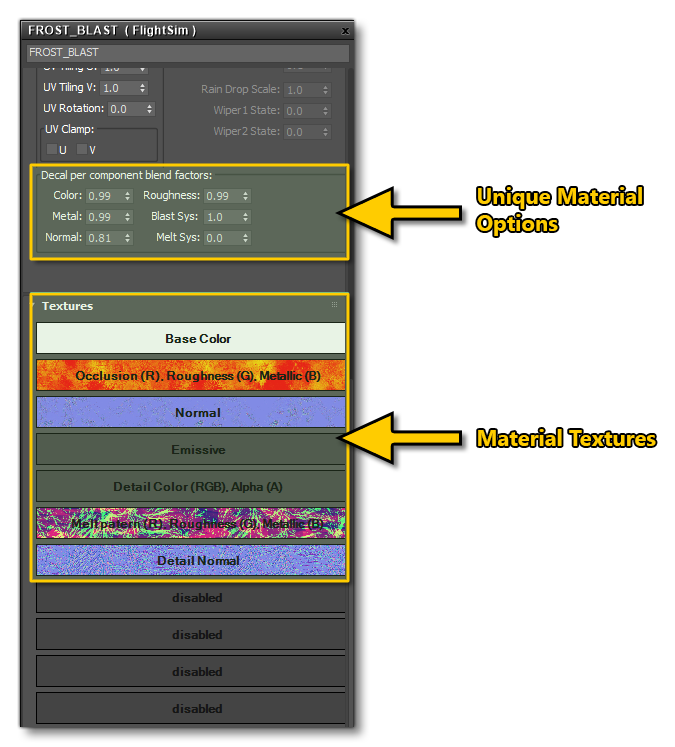Open the Base Color texture slot
Viewport: 675px width, 747px height.
point(191,339)
